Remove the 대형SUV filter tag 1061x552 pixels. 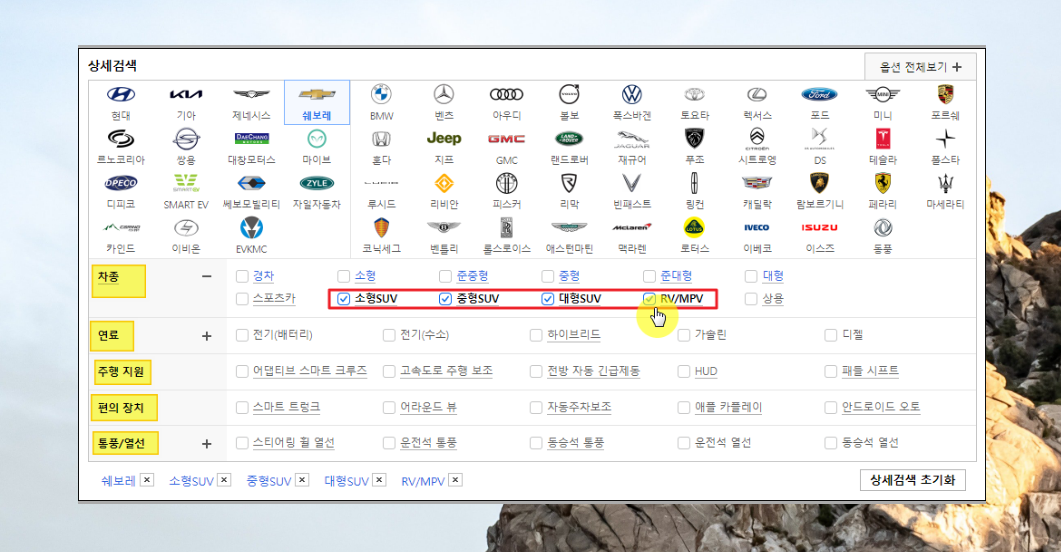[380, 480]
